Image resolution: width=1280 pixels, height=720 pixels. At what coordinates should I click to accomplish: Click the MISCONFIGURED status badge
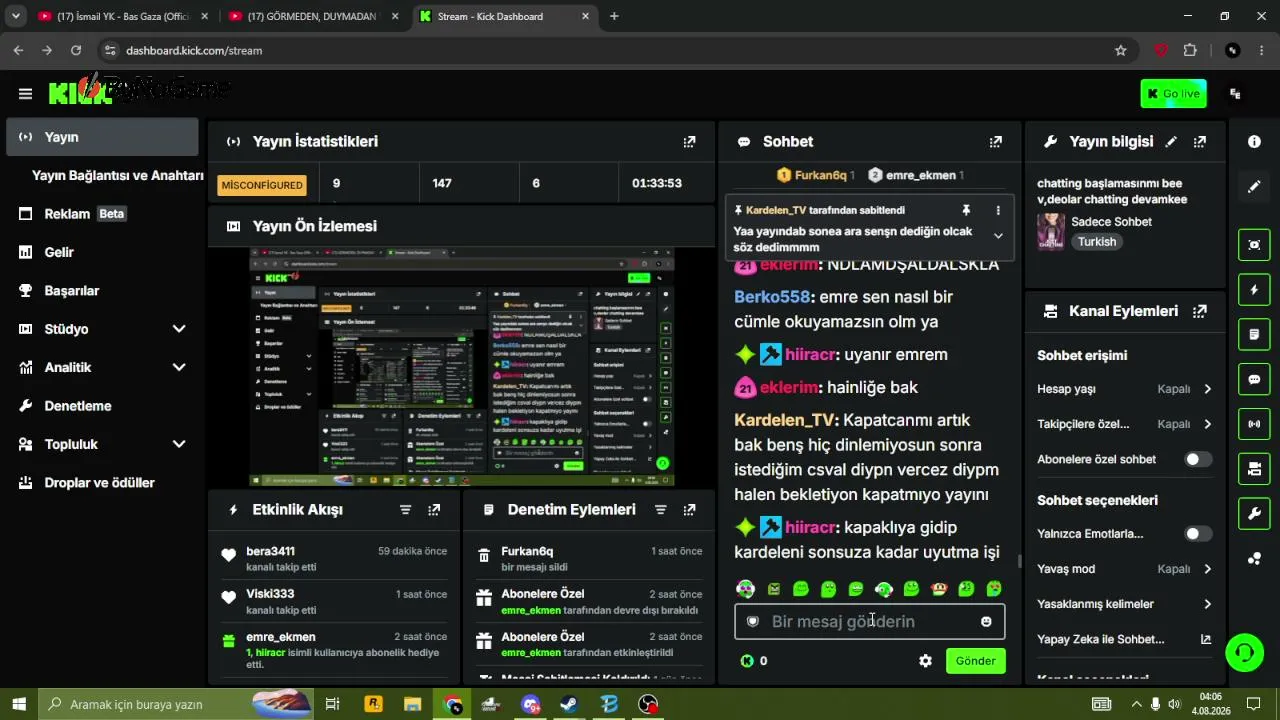pos(262,185)
